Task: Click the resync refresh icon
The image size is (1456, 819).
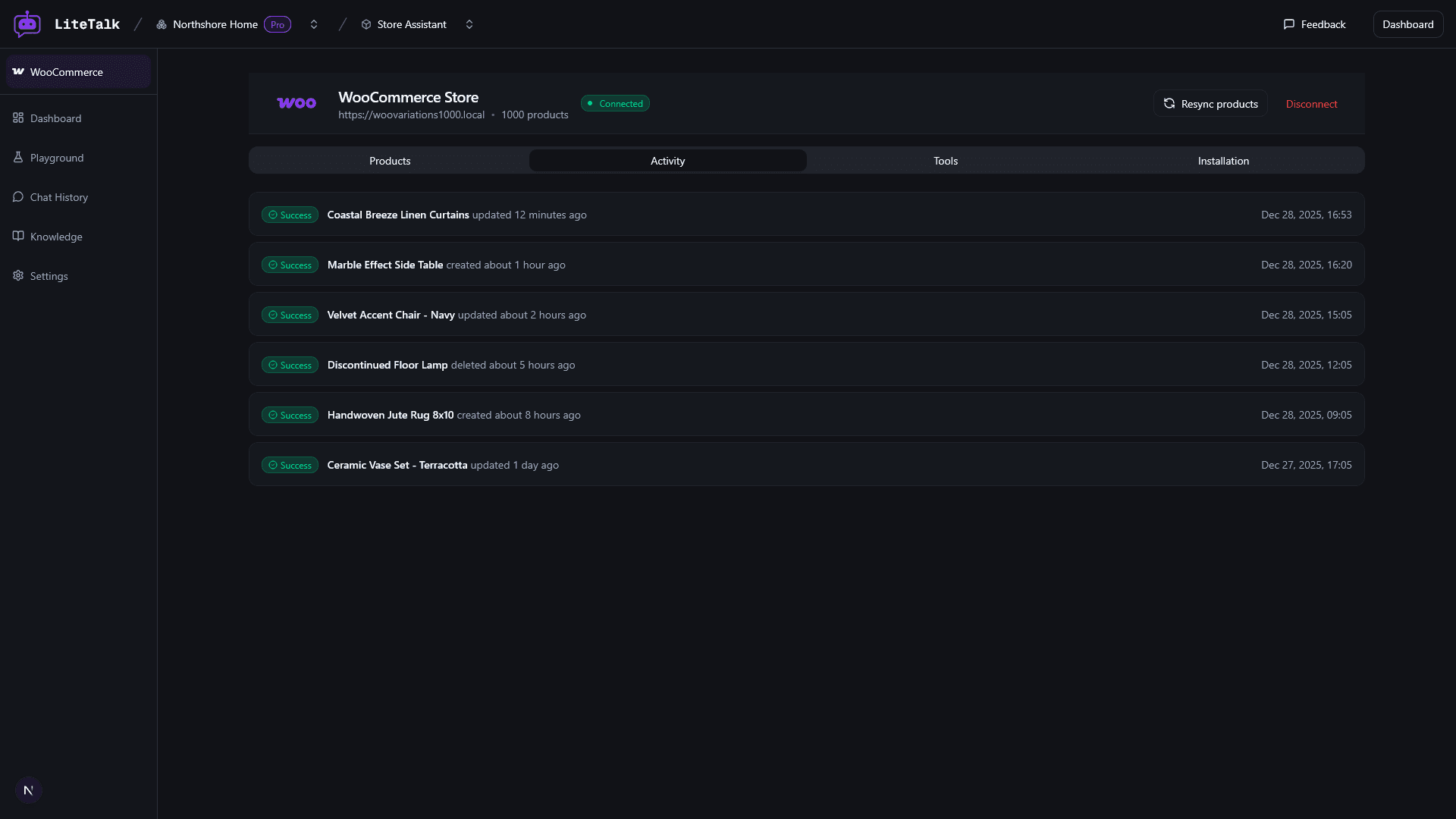Action: tap(1169, 103)
